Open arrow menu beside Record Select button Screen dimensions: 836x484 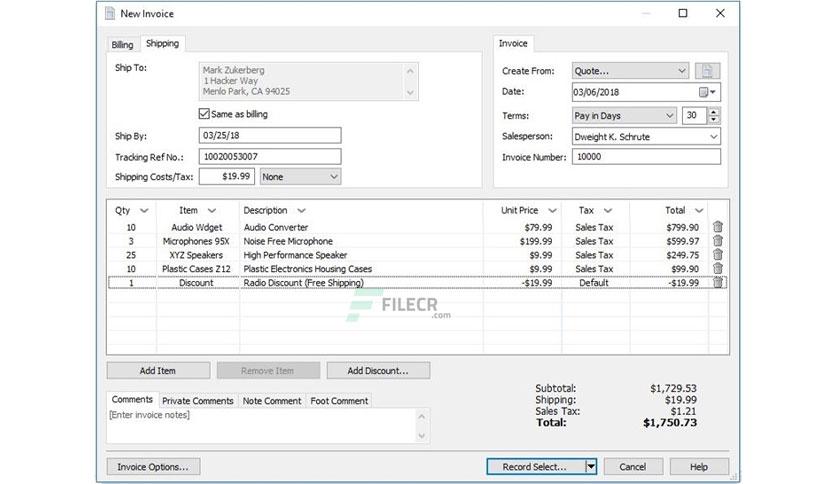tap(591, 466)
